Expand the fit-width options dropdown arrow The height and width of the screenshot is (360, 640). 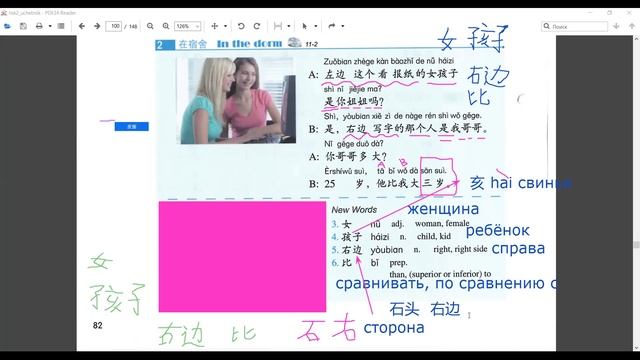(x=289, y=26)
